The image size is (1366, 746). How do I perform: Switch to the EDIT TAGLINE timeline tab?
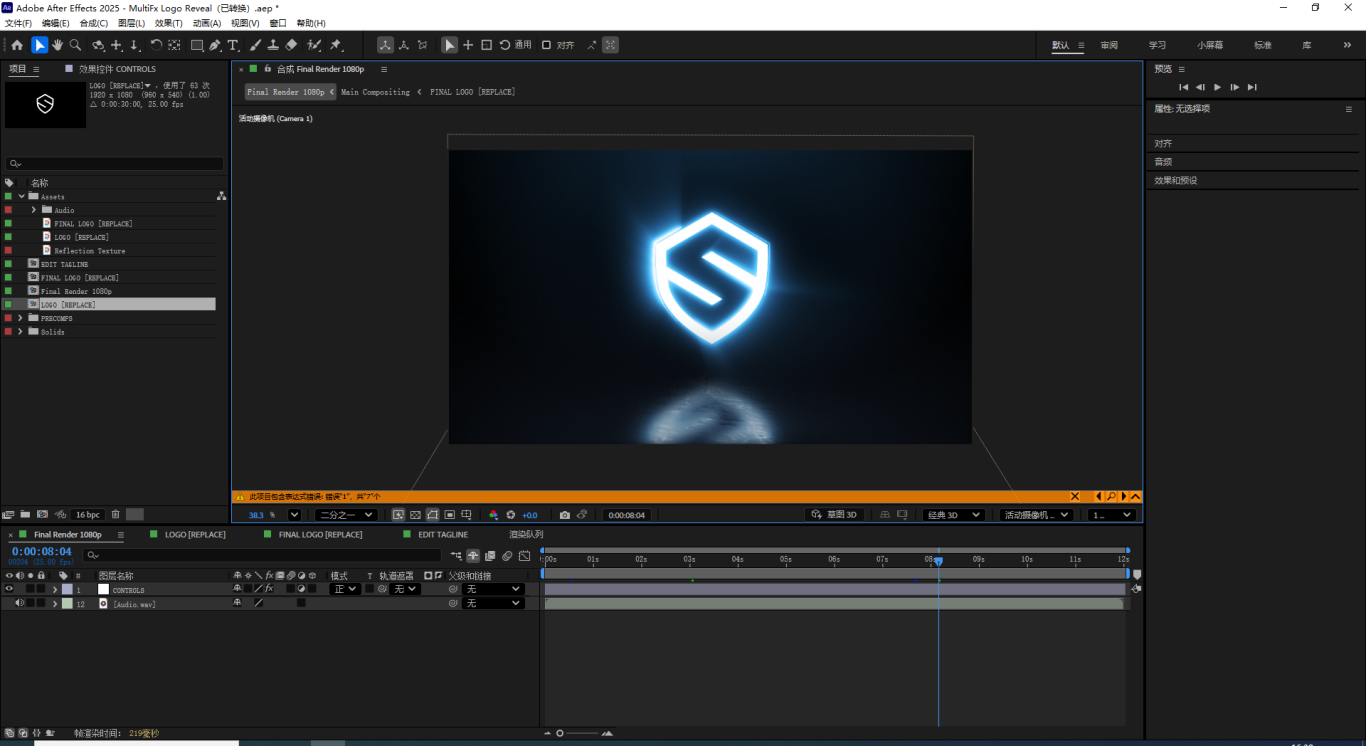click(442, 535)
